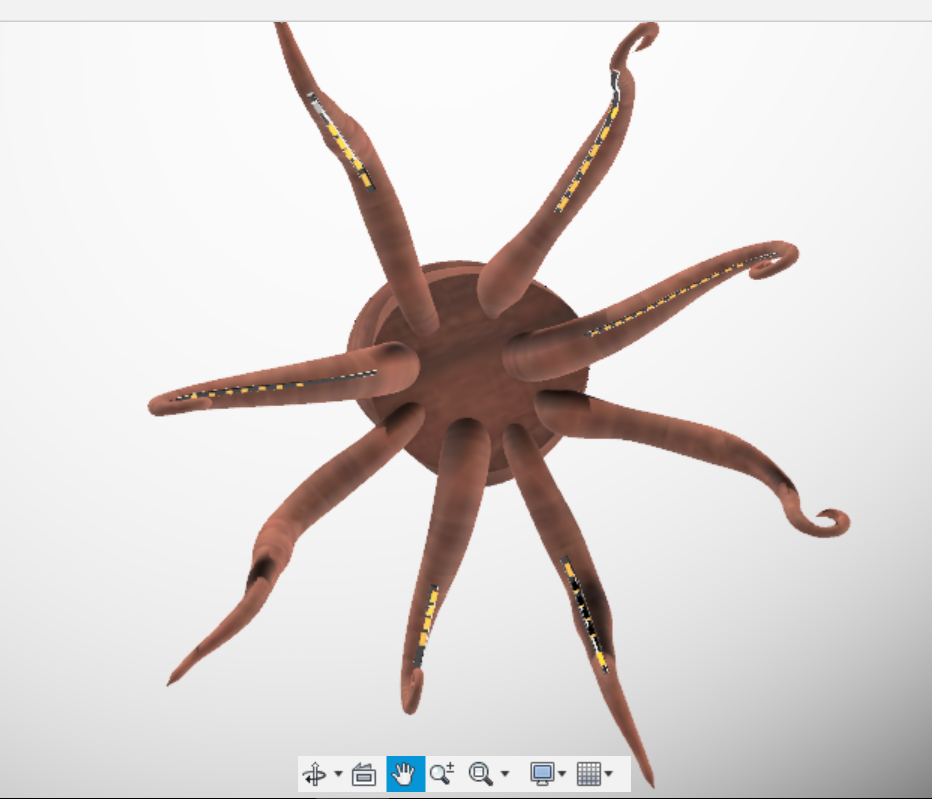Select the Orbit tool icon
Viewport: 932px width, 799px height.
[314, 774]
